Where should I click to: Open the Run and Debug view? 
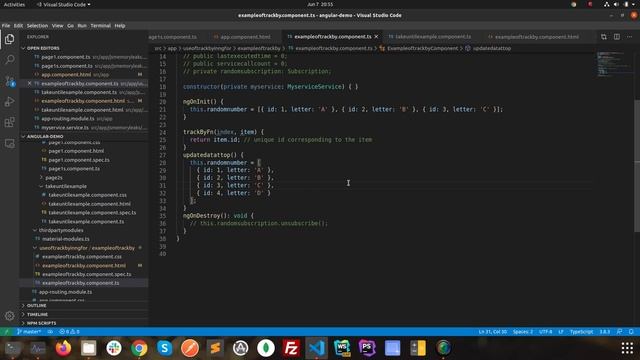pos(9,101)
